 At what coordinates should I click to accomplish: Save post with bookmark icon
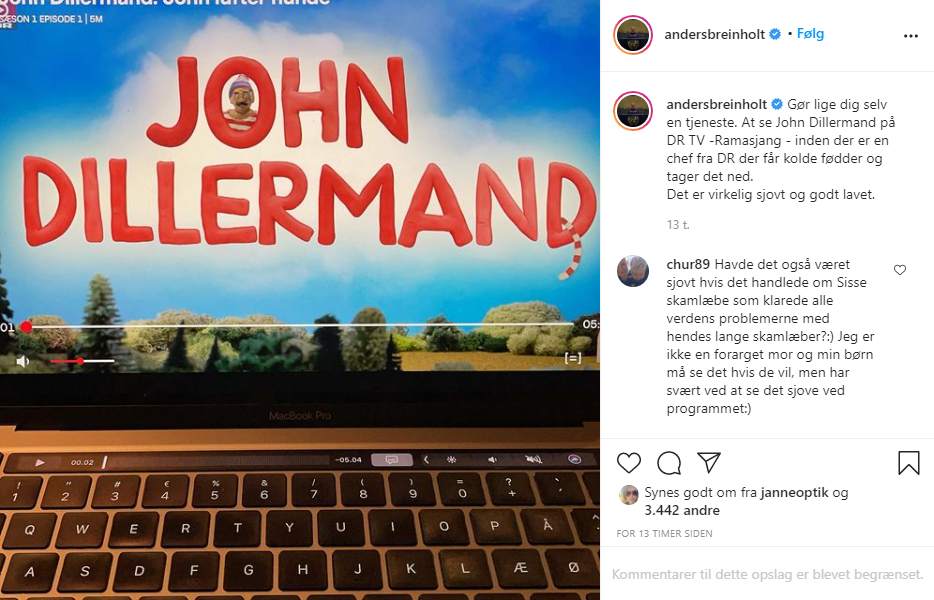point(908,462)
